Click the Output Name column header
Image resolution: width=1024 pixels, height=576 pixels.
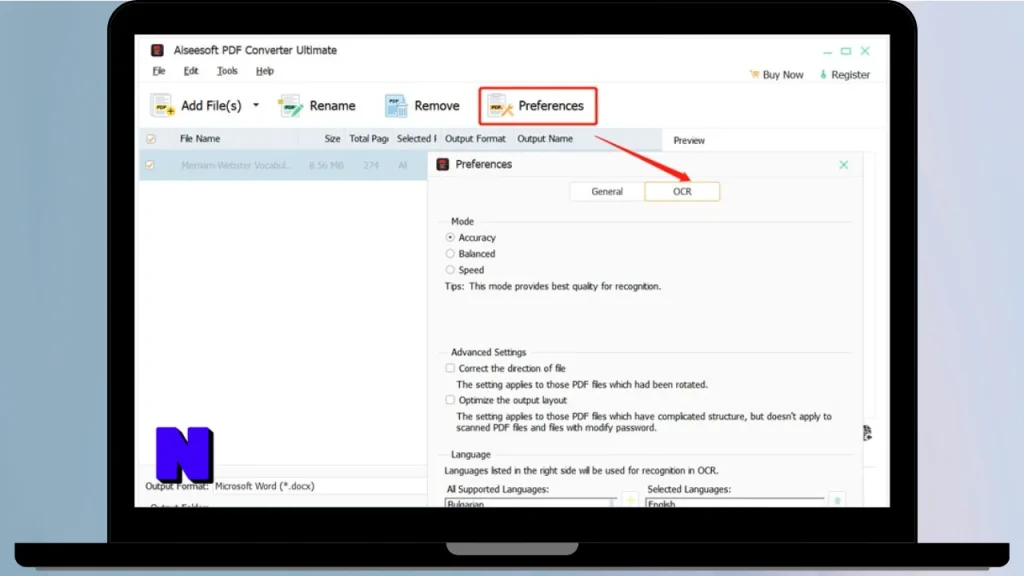[545, 138]
